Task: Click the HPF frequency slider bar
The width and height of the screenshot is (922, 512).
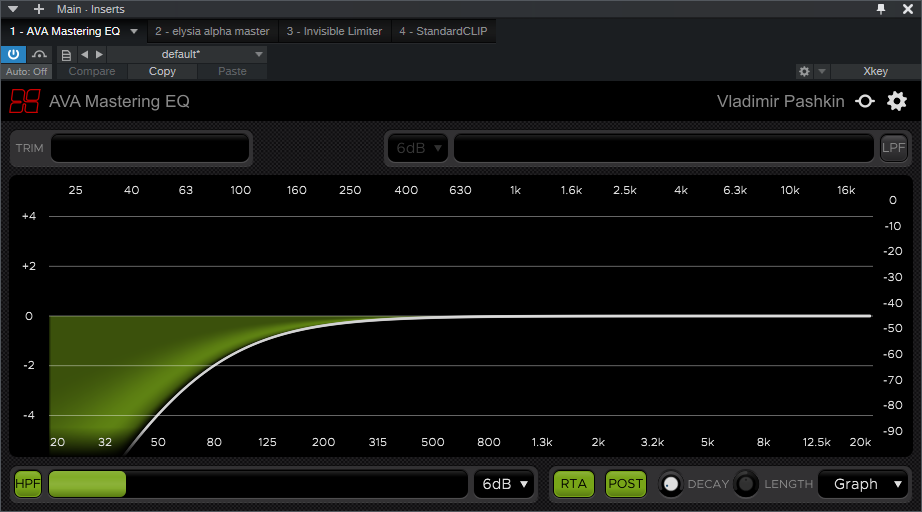Action: 258,484
